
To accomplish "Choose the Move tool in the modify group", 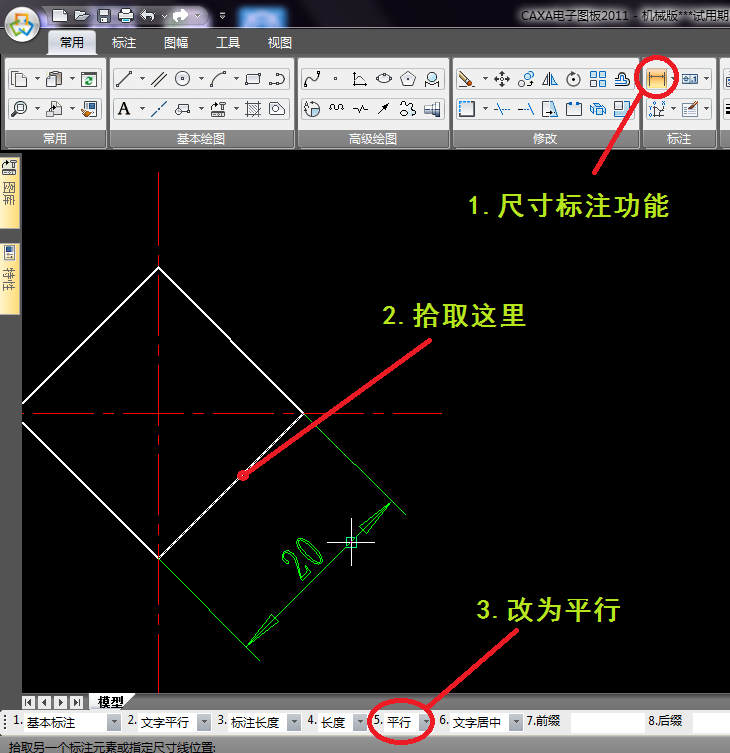I will click(x=502, y=79).
